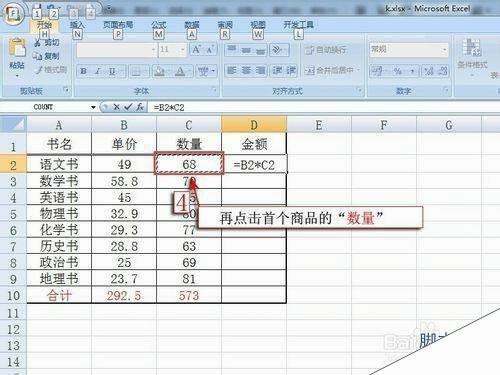
Task: Click the formula bar showing =B2*C2
Action: (x=323, y=107)
